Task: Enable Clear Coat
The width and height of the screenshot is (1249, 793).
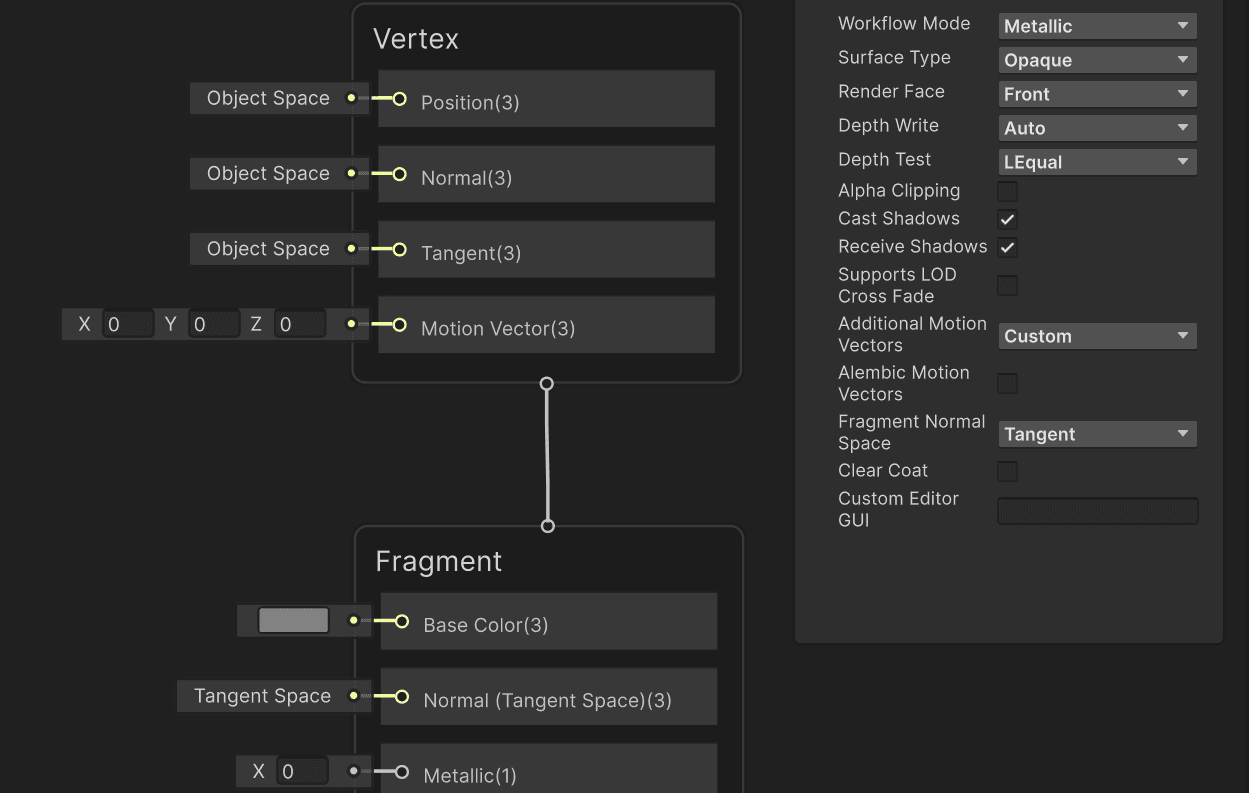Action: point(1007,471)
